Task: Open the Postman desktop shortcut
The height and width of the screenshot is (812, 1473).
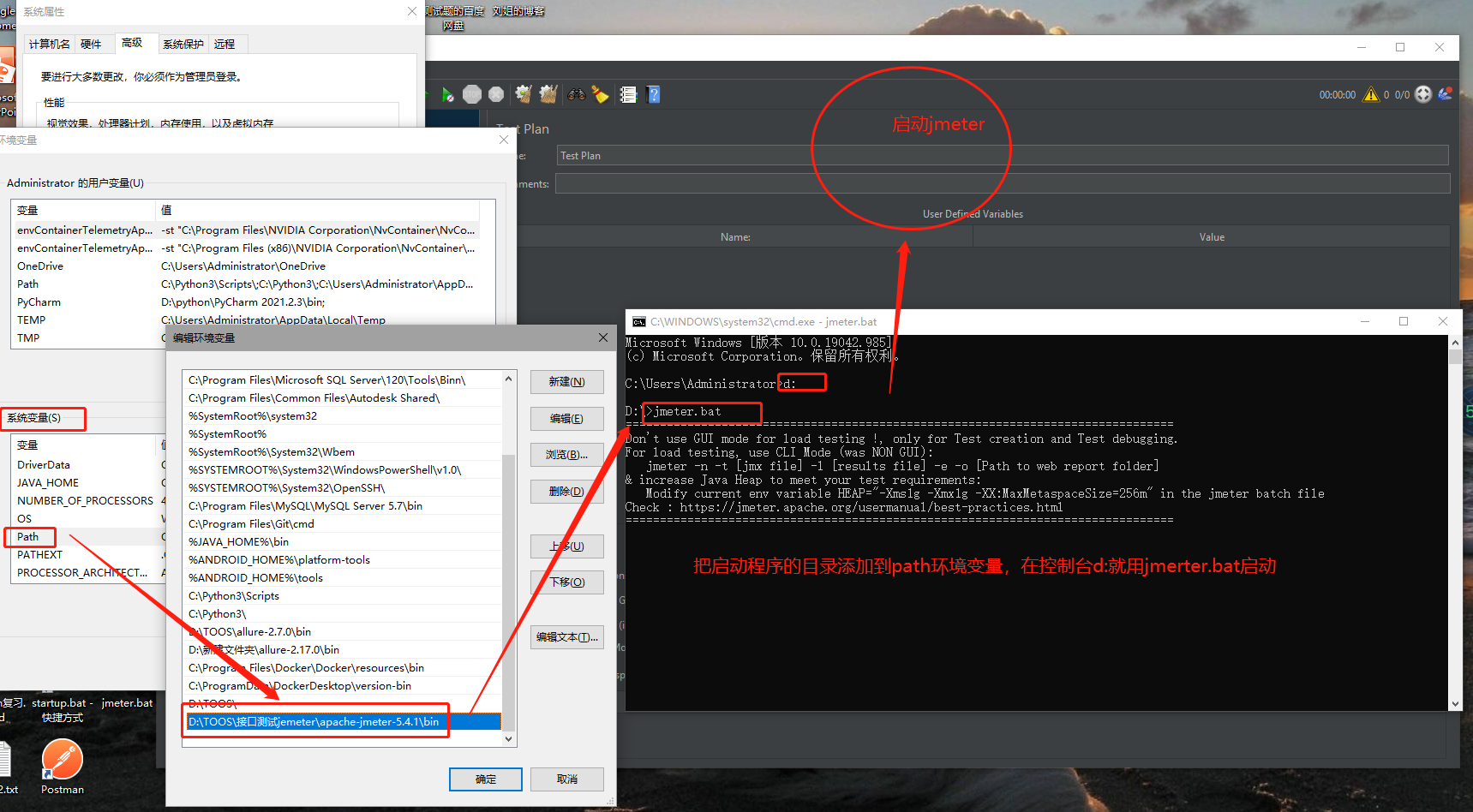Action: pos(63,767)
